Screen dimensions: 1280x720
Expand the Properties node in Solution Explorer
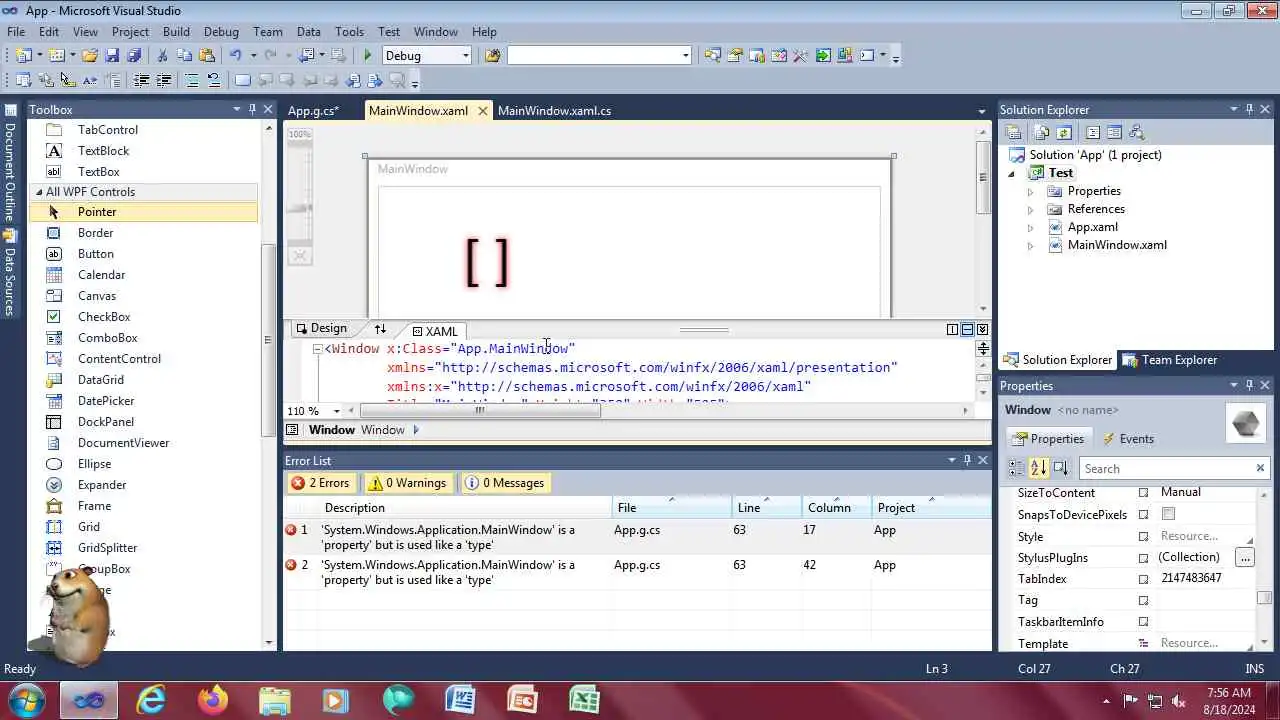[x=1030, y=191]
